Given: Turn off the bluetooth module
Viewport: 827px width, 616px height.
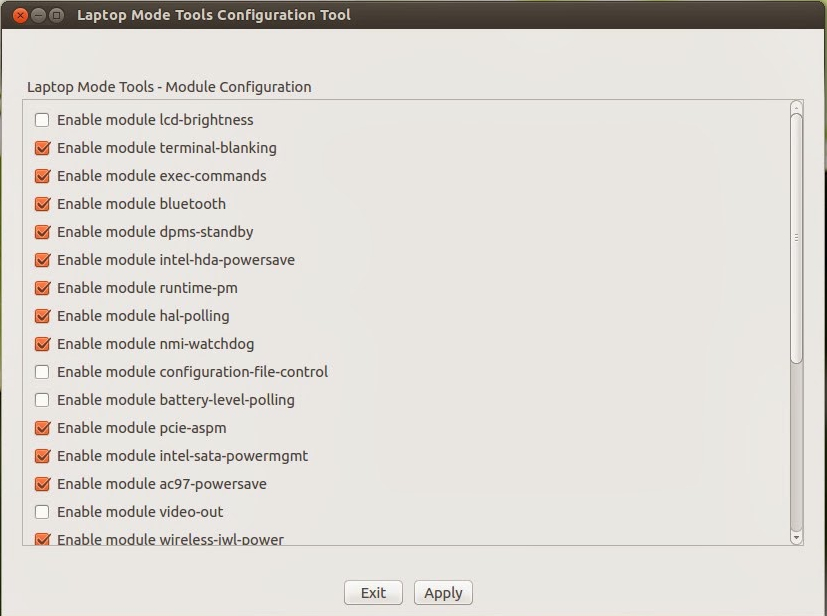Looking at the screenshot, I should (42, 204).
